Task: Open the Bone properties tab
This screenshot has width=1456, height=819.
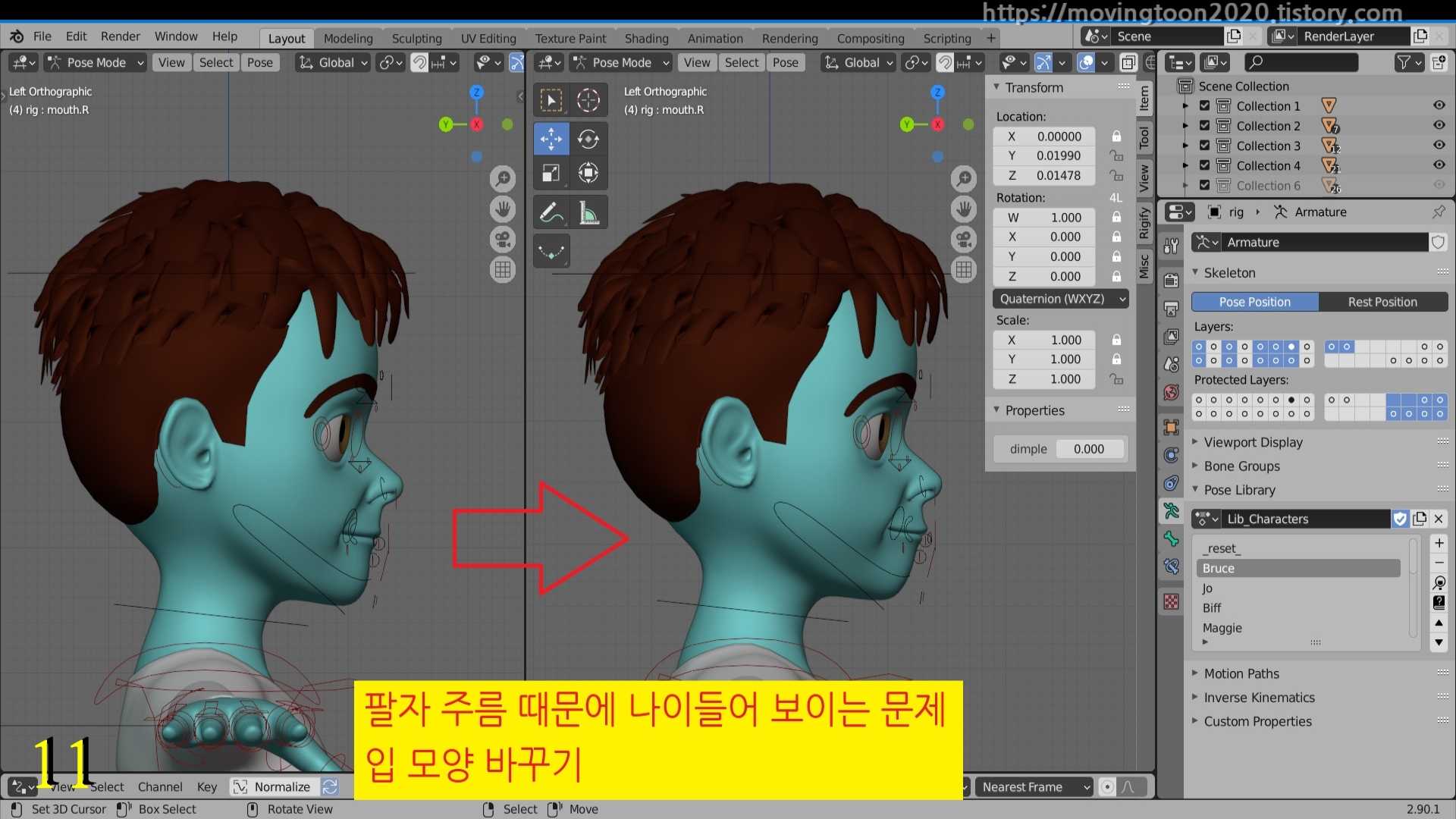Action: [x=1172, y=538]
